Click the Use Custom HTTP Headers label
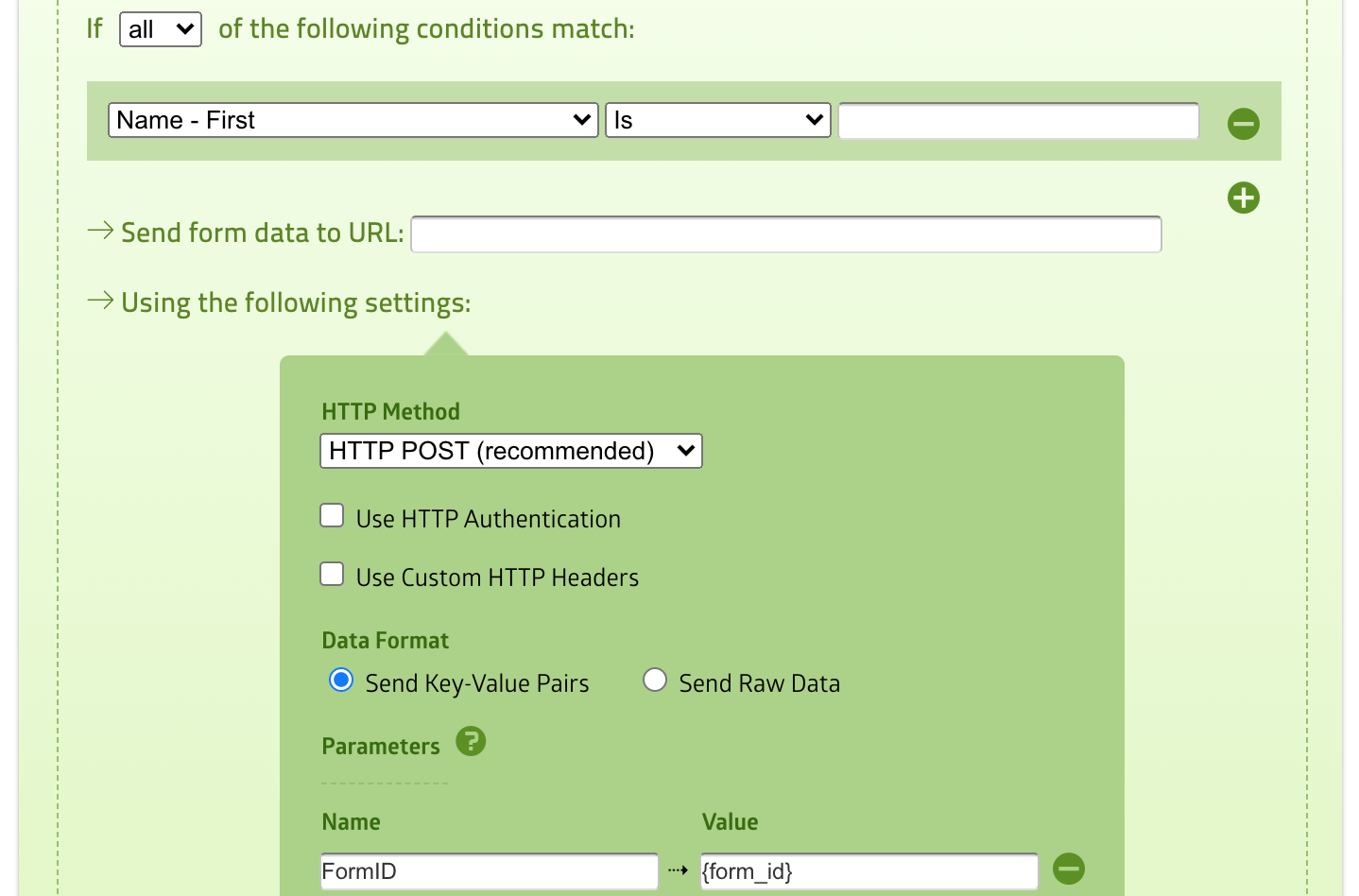The width and height of the screenshot is (1359, 896). click(497, 577)
